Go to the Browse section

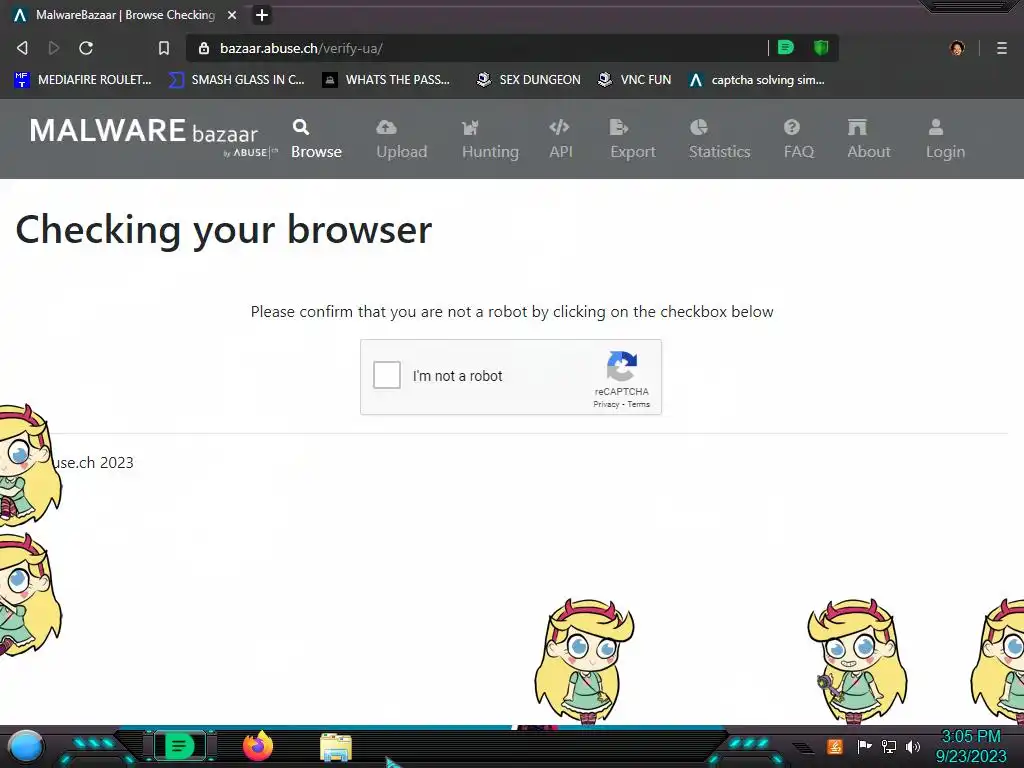pos(316,139)
